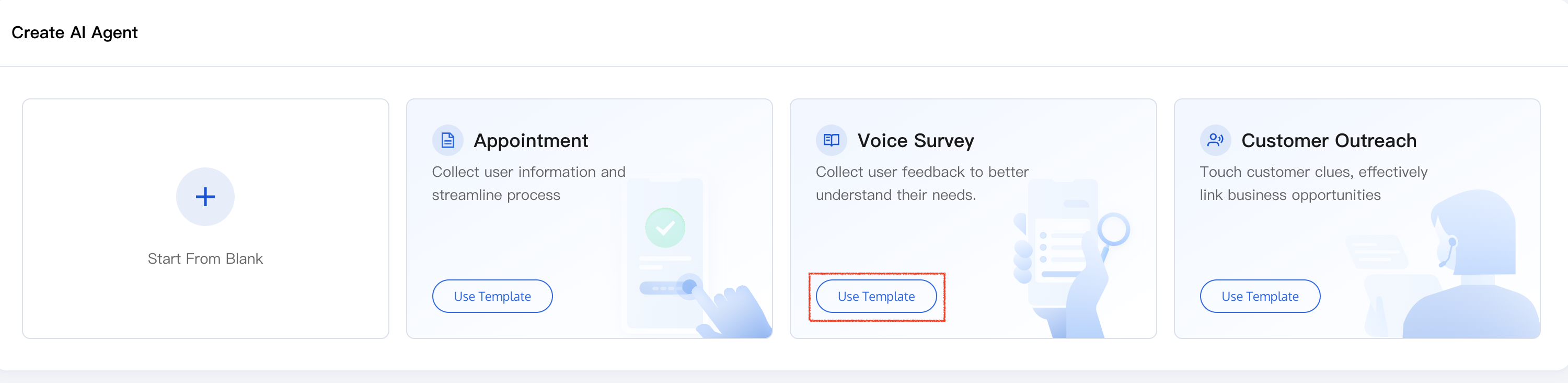The width and height of the screenshot is (1568, 383).
Task: Click the Appointment card title
Action: (x=531, y=141)
